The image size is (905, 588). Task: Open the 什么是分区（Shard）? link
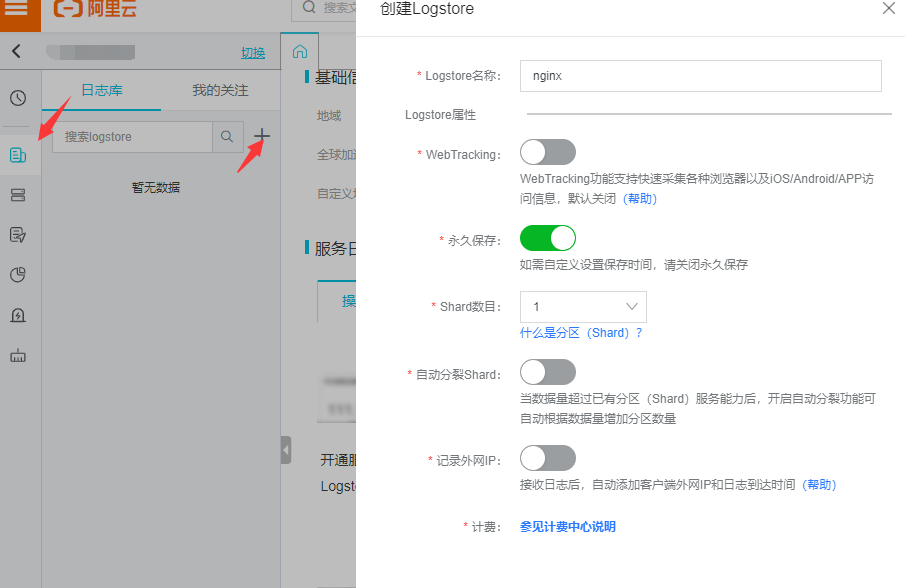click(x=581, y=333)
